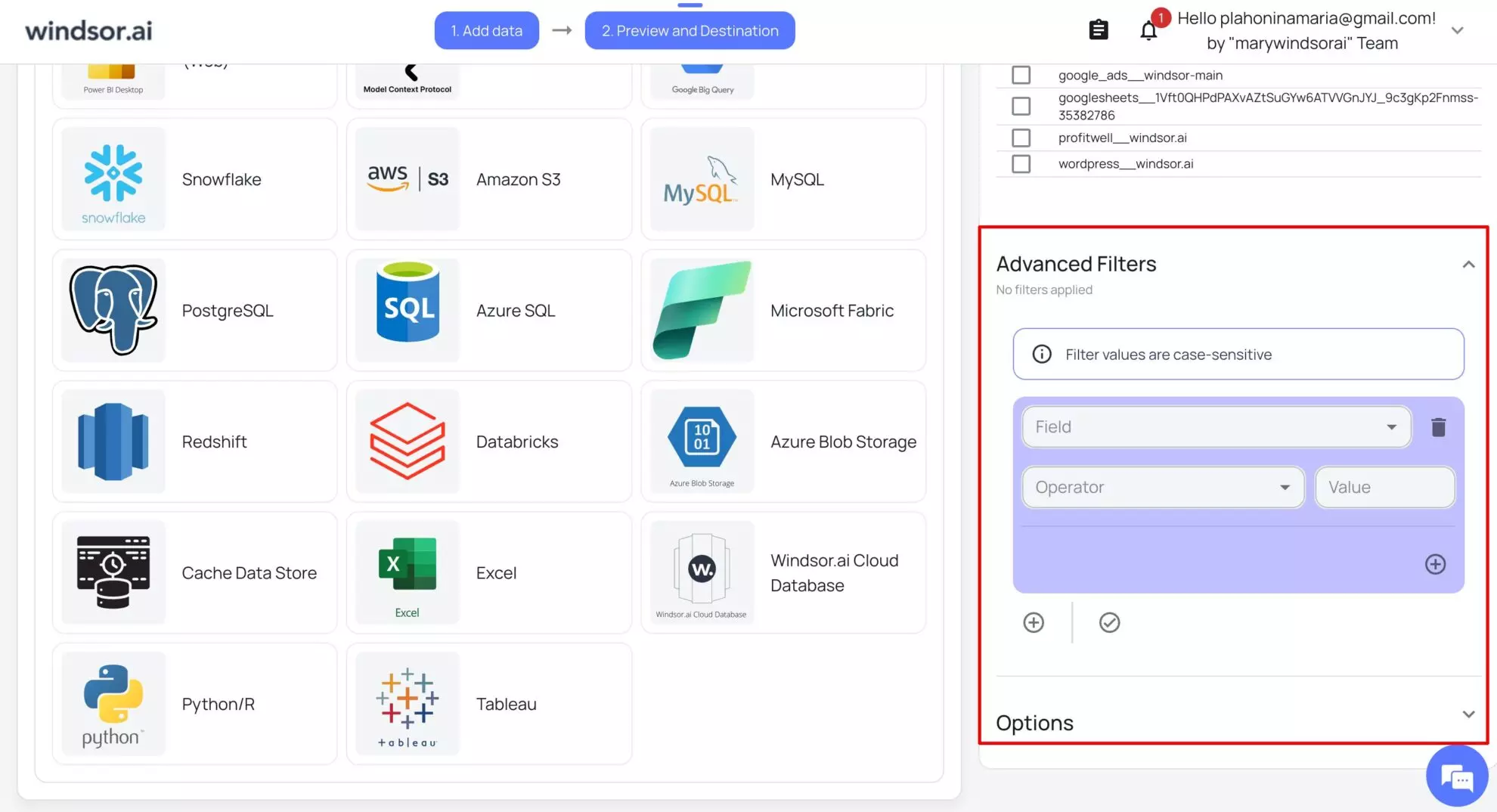Click the Value input field

click(1384, 488)
